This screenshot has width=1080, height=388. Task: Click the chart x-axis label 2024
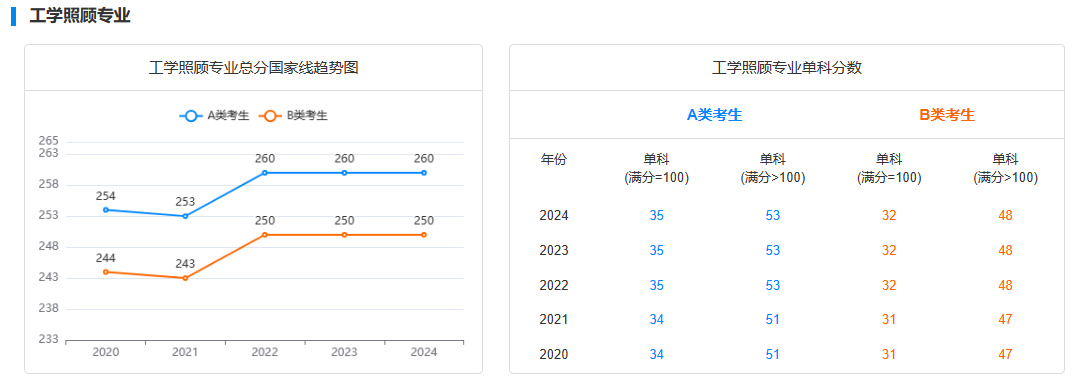pos(424,352)
